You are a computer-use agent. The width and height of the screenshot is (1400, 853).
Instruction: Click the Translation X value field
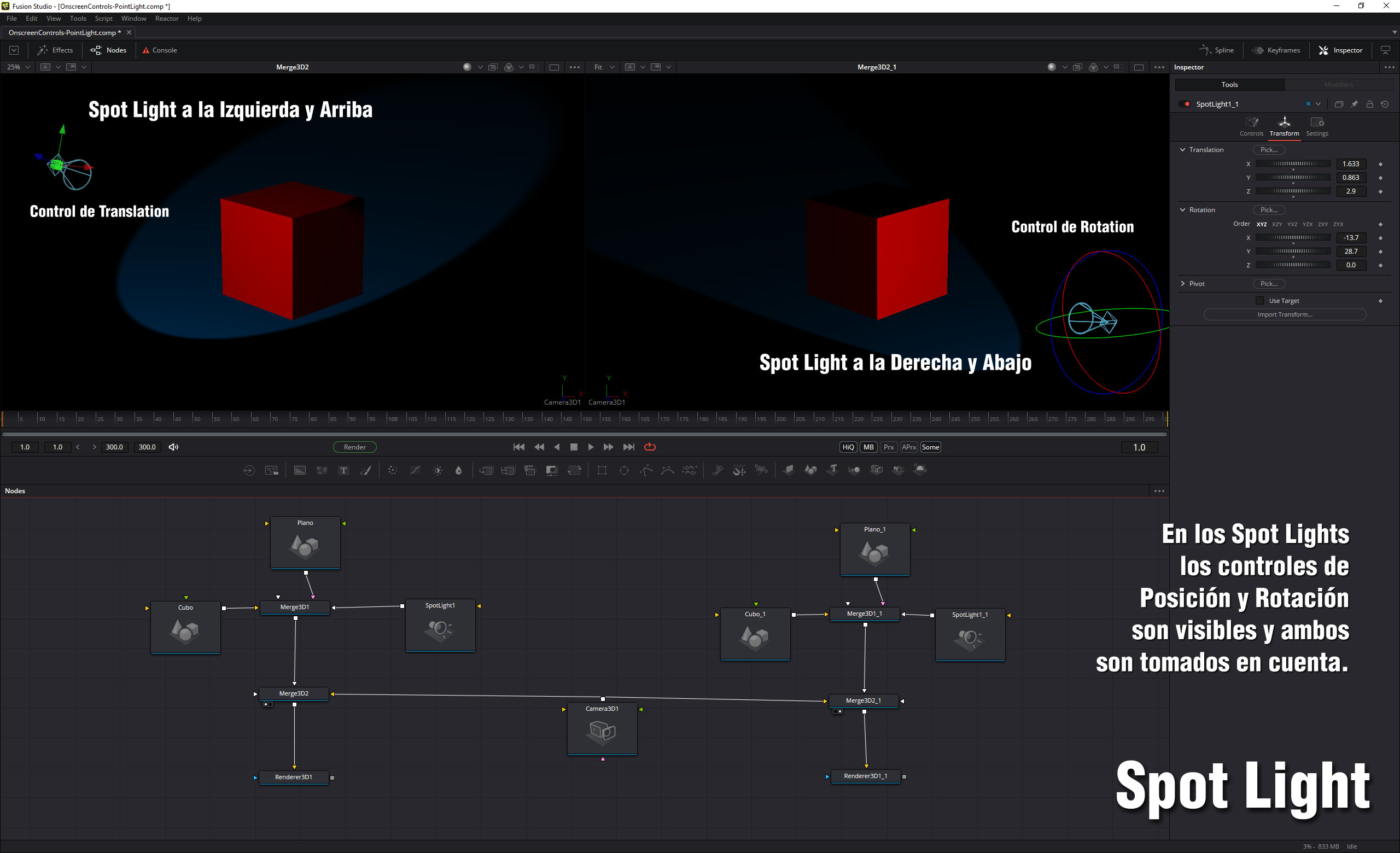tap(1350, 163)
